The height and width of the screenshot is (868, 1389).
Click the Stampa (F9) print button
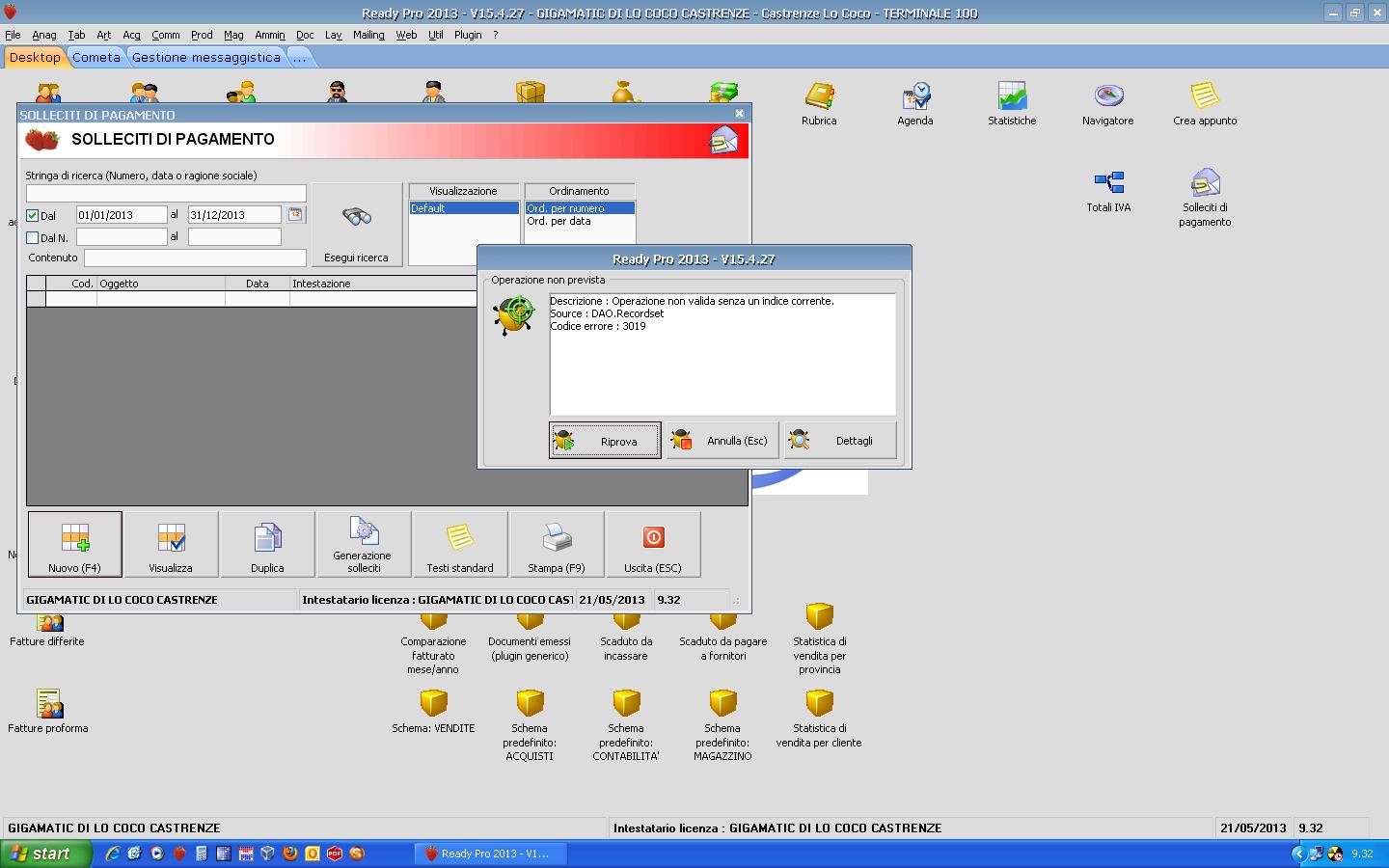557,544
